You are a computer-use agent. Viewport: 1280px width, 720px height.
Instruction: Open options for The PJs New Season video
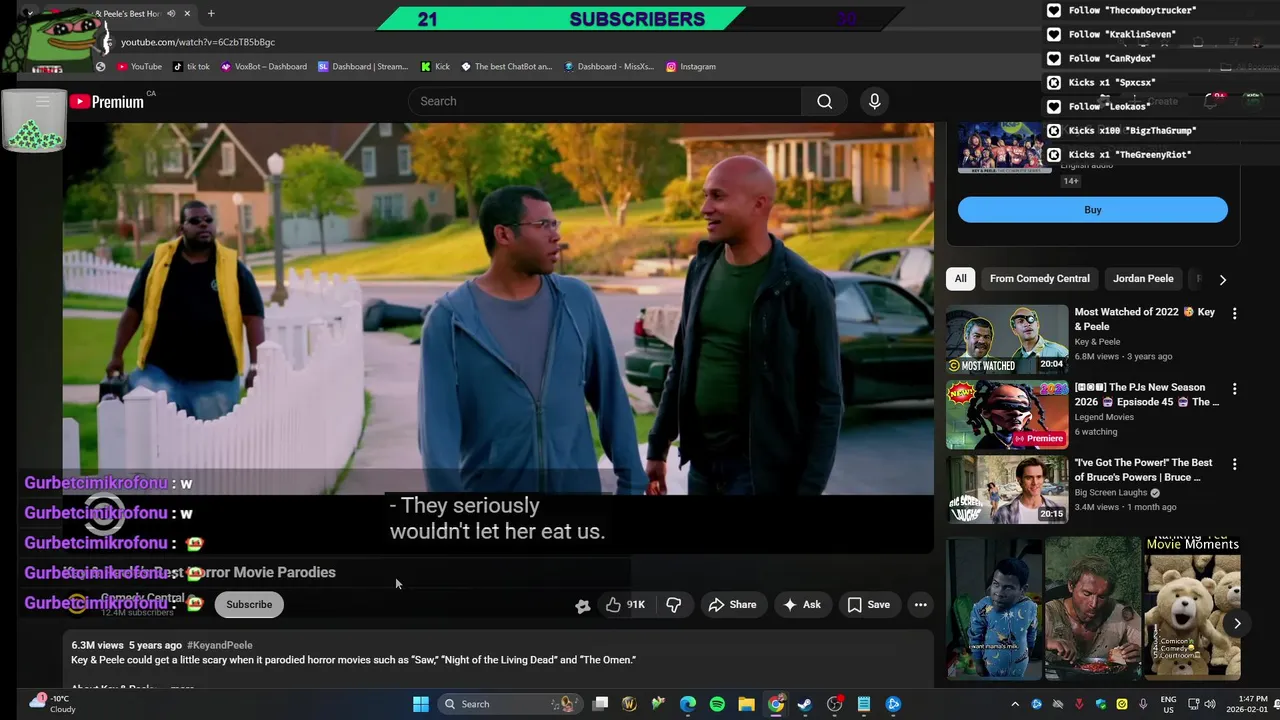tap(1234, 388)
